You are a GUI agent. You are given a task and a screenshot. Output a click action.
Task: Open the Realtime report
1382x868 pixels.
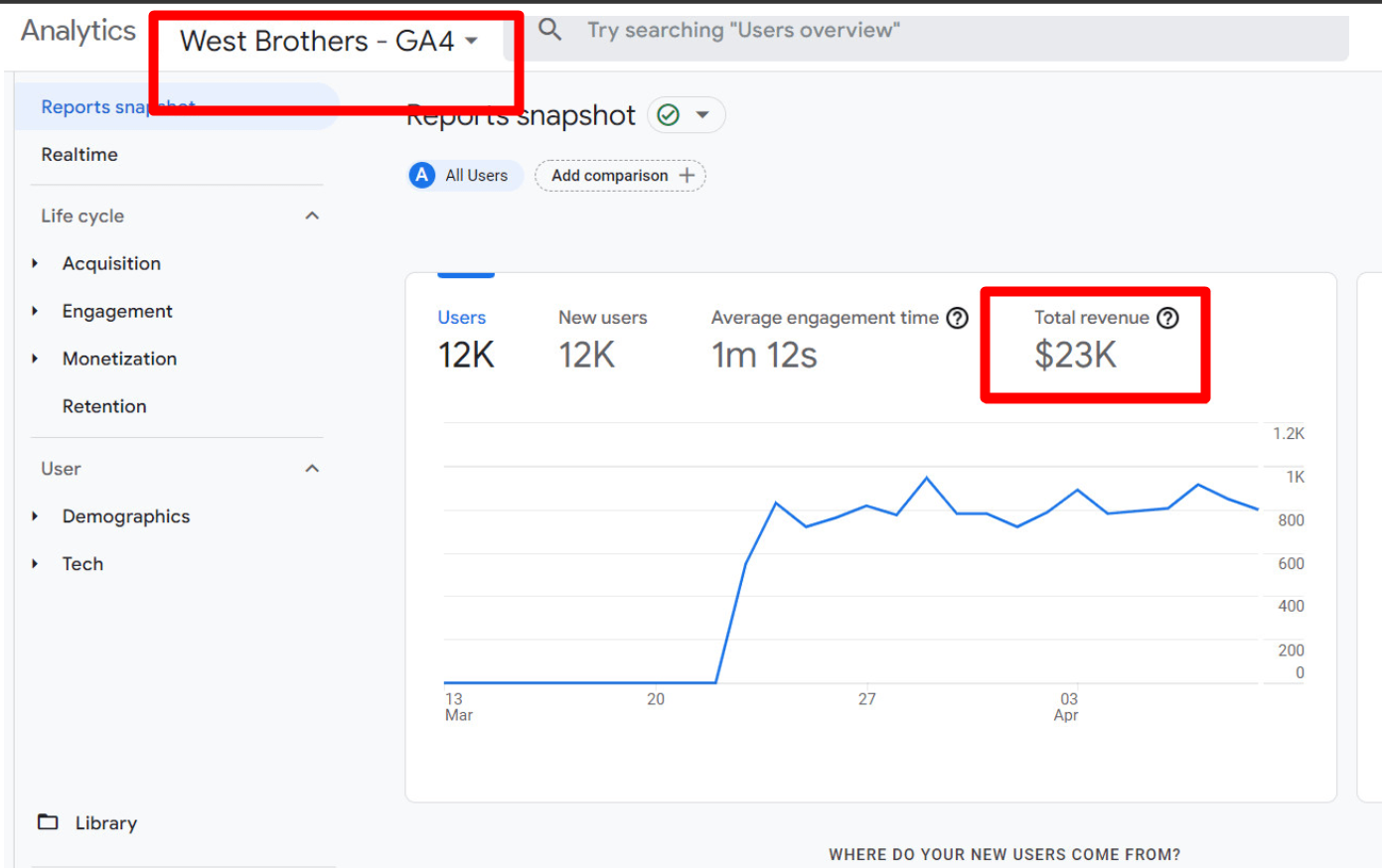pos(79,155)
